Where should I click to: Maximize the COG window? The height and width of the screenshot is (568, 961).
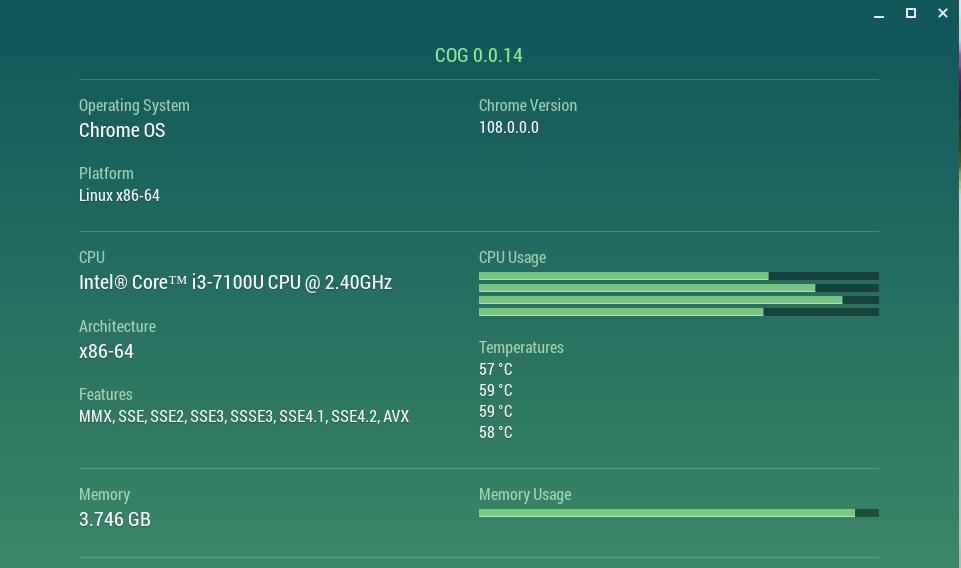[x=911, y=14]
